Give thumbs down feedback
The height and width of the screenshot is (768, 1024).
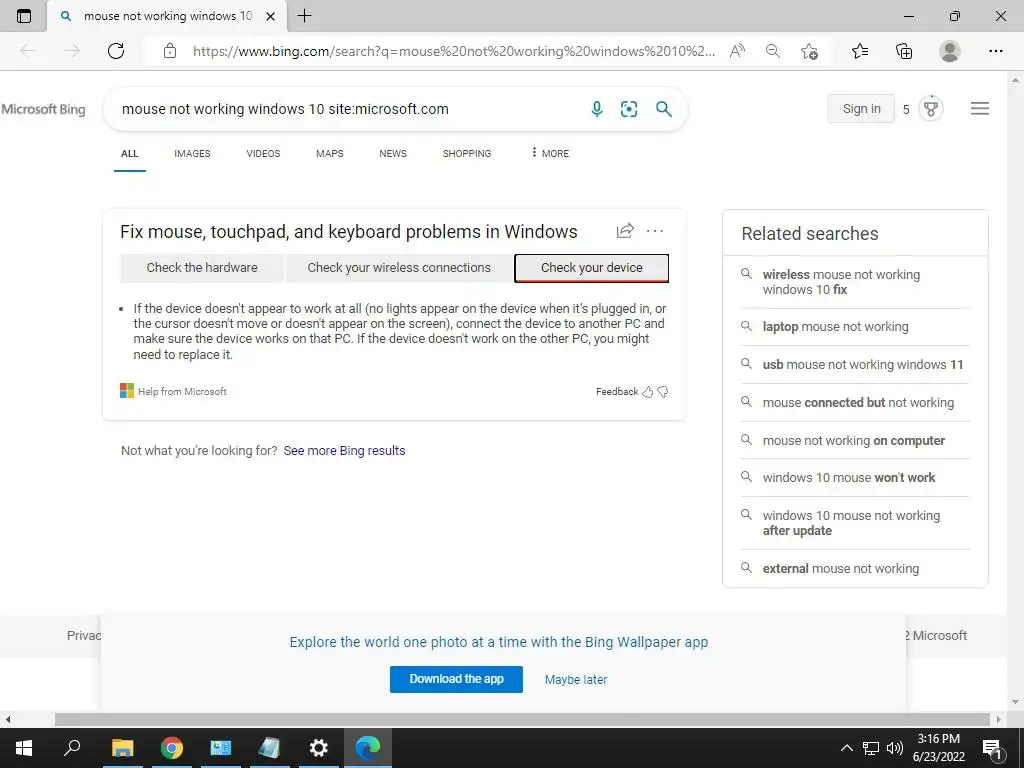663,392
